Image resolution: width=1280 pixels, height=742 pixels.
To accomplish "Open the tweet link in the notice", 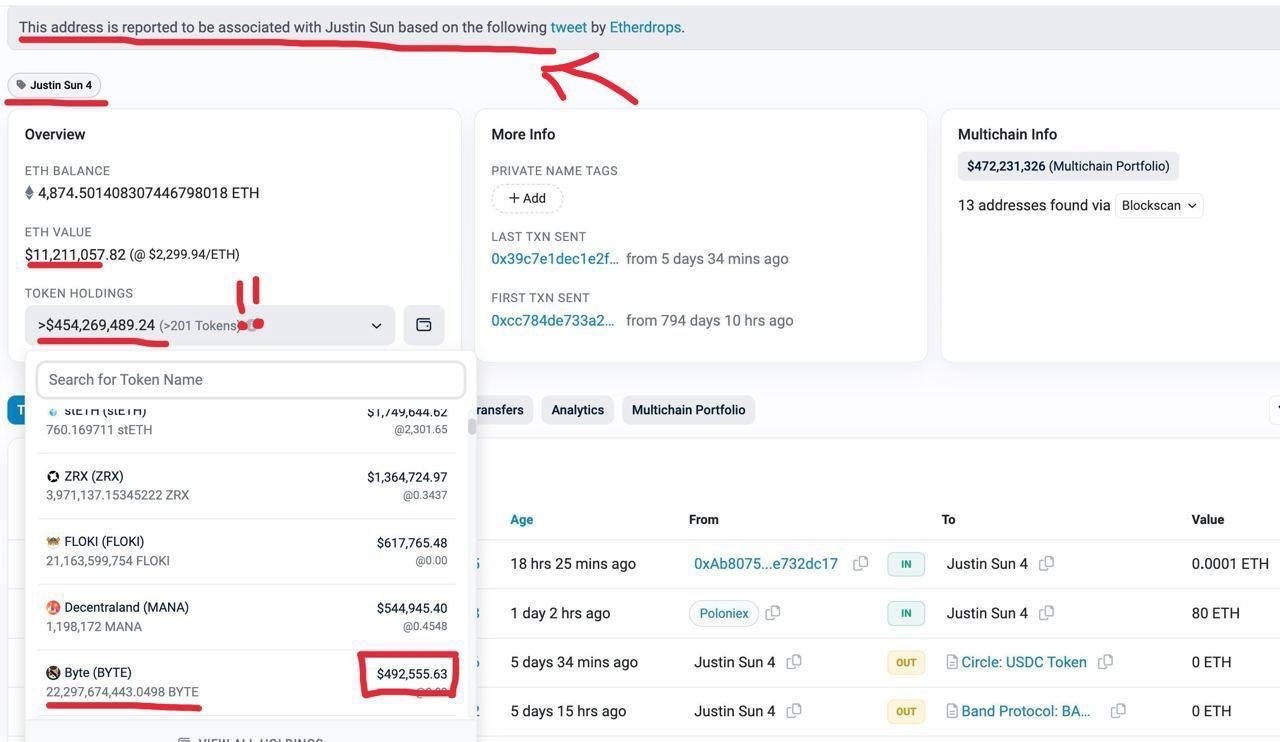I will pos(568,27).
